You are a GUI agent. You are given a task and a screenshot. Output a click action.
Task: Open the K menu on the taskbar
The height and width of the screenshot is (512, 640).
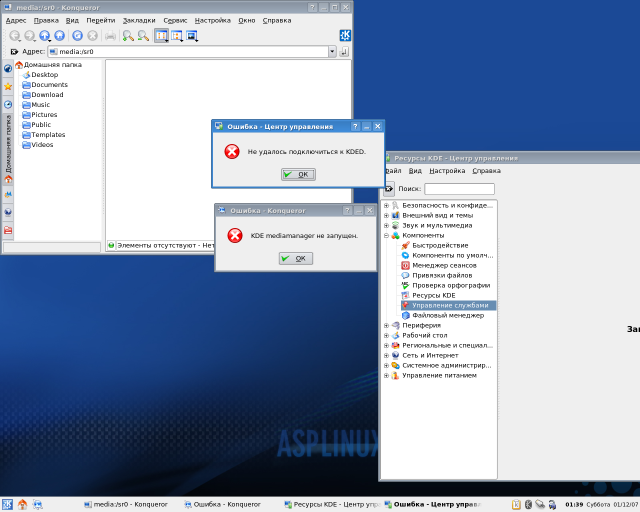[x=7, y=504]
